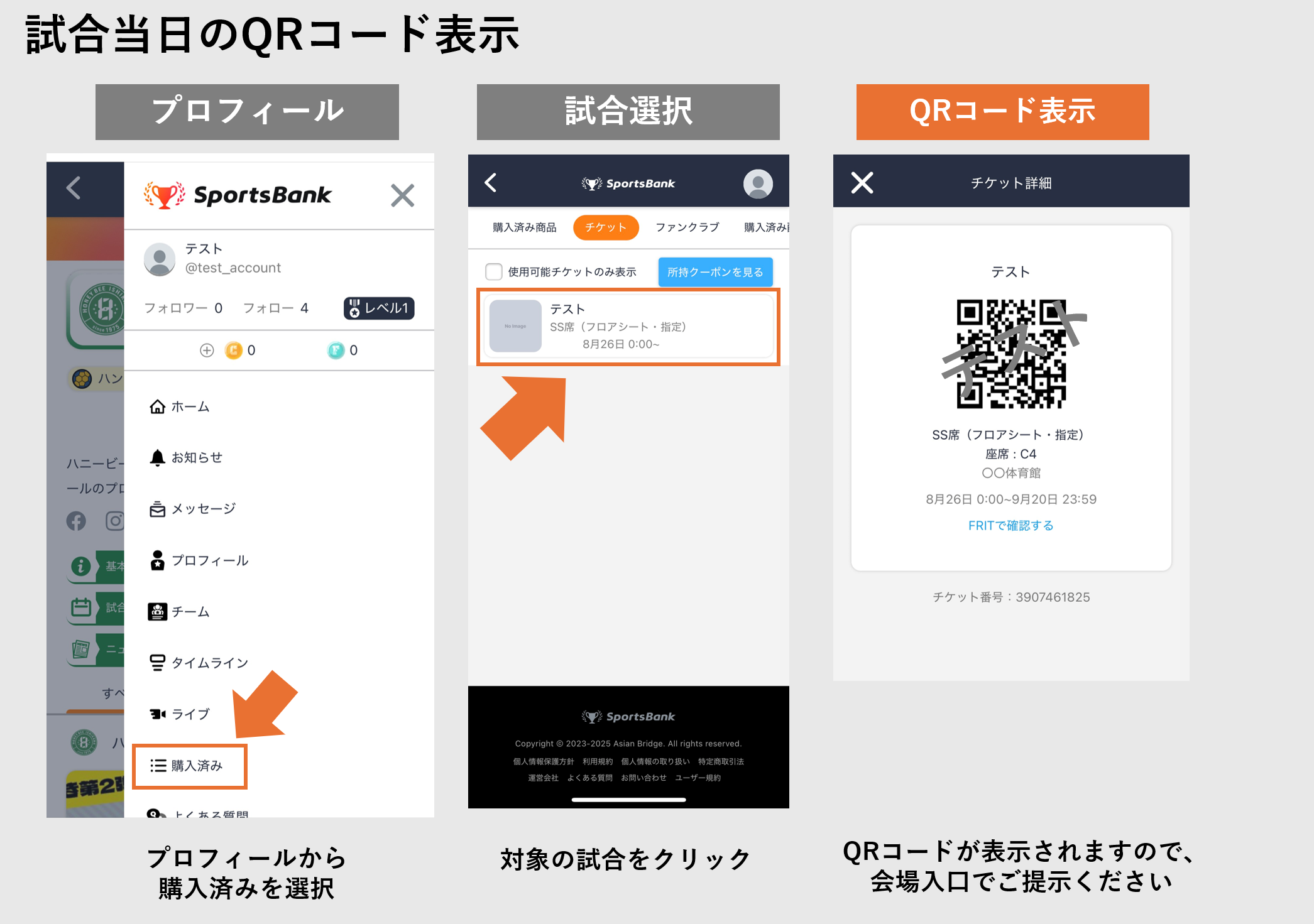Open プロフィール in the side menu
1314x924 pixels.
pos(199,560)
